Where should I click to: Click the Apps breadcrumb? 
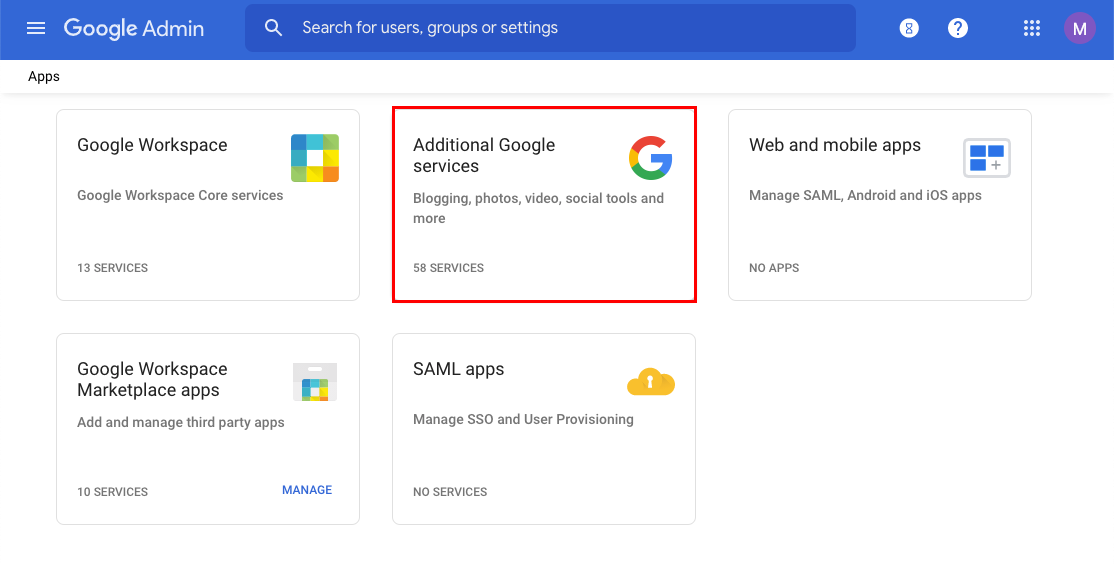pos(44,77)
